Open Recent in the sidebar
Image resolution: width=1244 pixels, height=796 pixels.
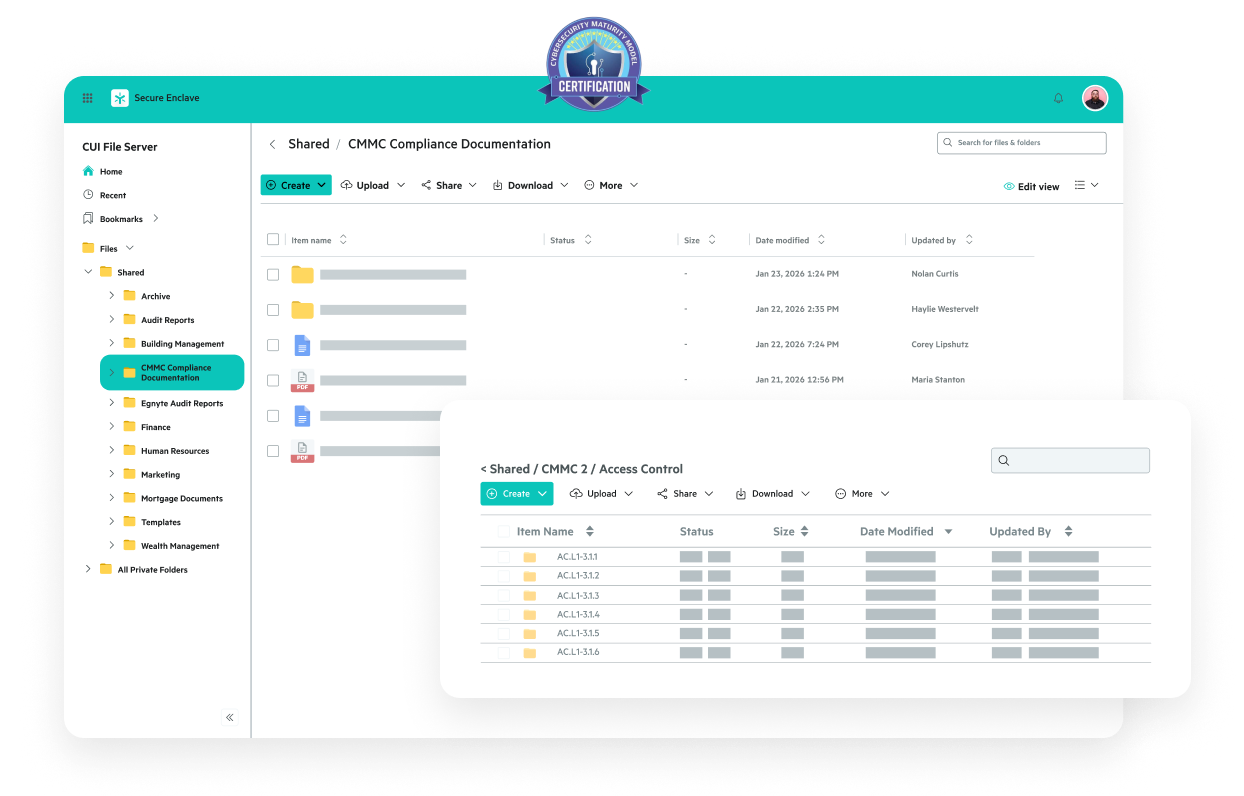[104, 195]
